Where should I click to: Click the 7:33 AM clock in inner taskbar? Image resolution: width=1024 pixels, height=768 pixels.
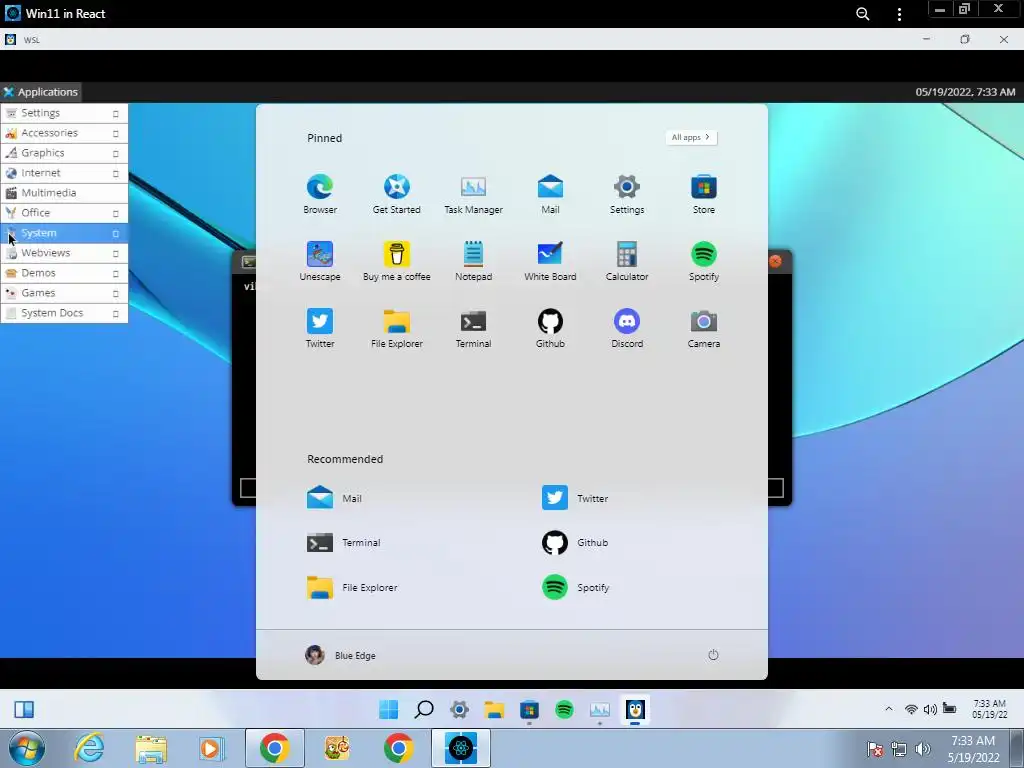click(x=989, y=709)
